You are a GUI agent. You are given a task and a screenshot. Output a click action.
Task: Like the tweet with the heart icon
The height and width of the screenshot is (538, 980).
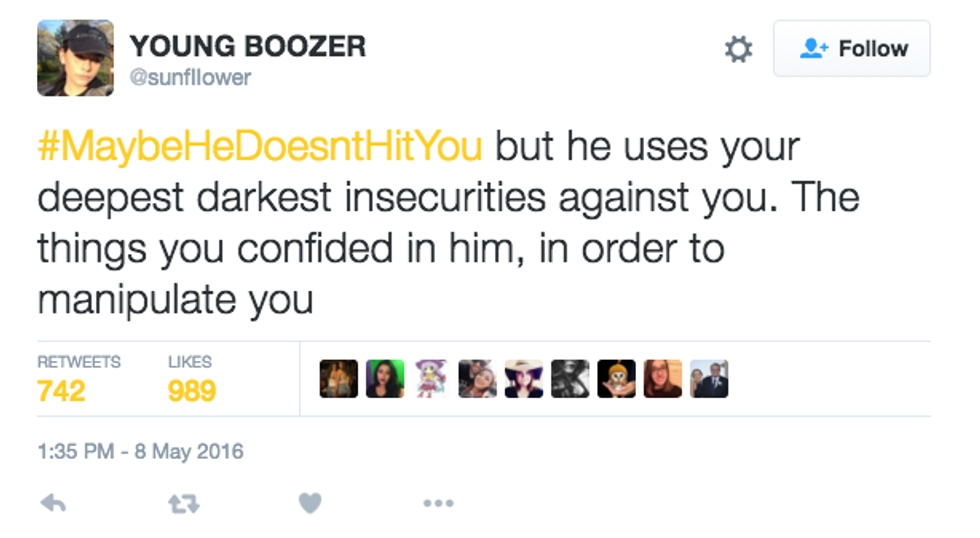click(310, 504)
